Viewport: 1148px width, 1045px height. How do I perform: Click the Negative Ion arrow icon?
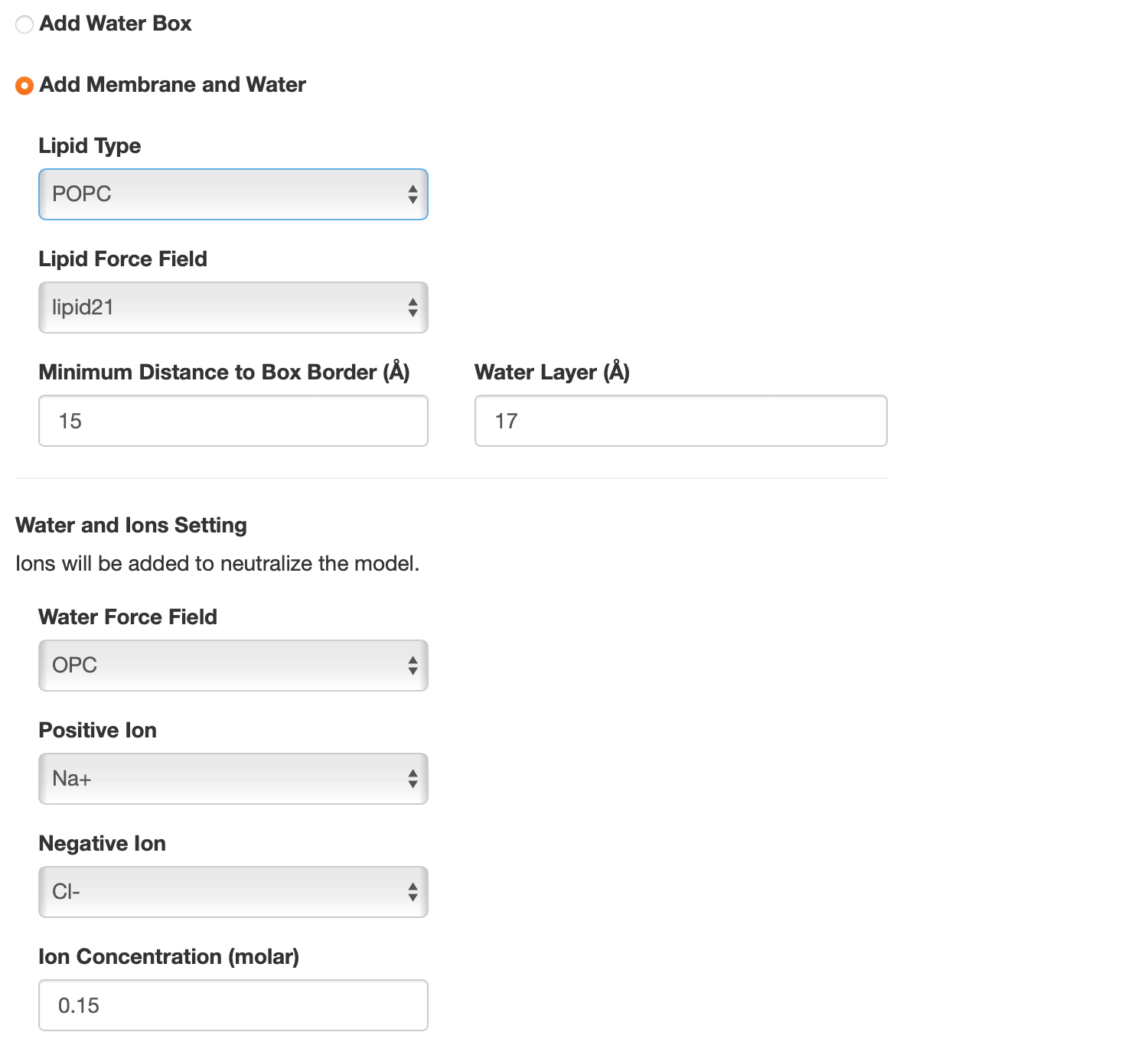click(413, 892)
